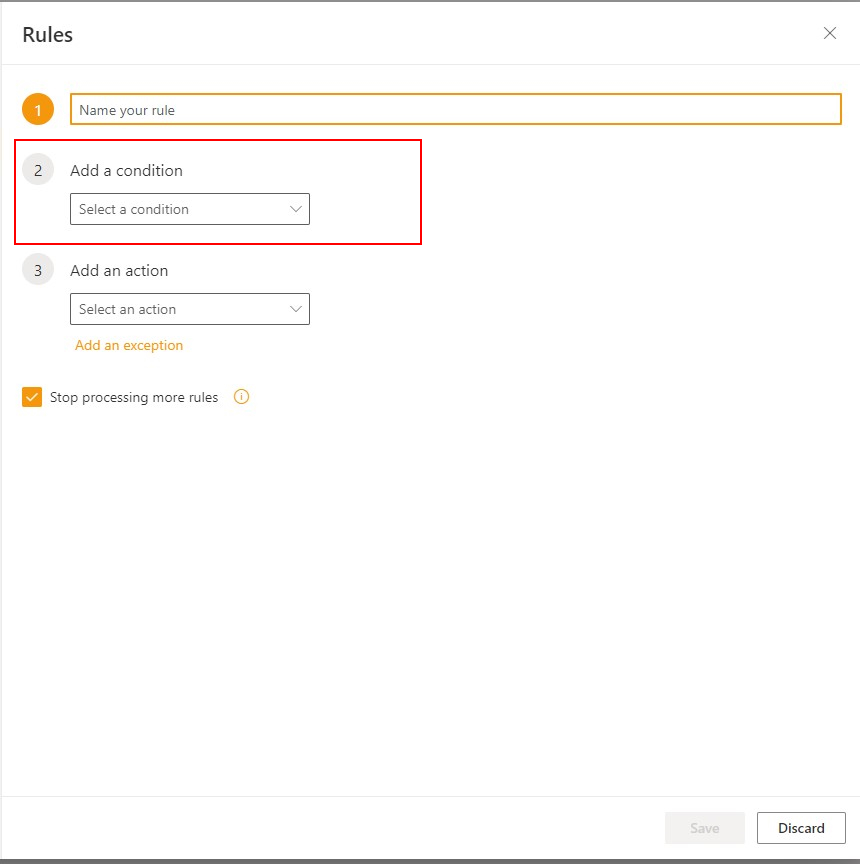Viewport: 860px width, 864px height.
Task: Click the 'Select an action' placeholder text
Action: [x=127, y=309]
